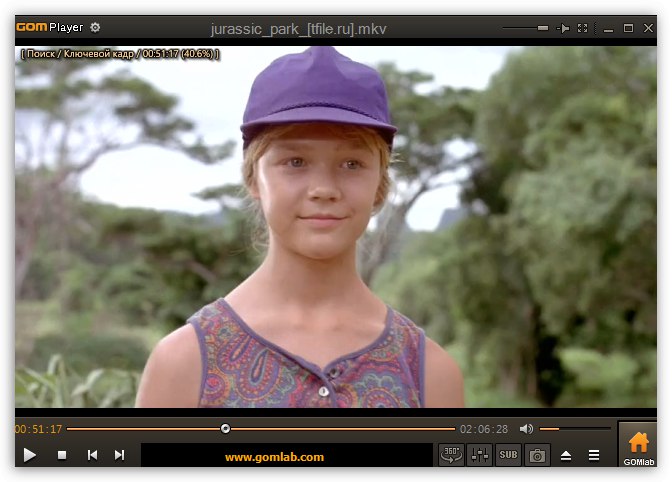The image size is (672, 482).
Task: Open GOMlab home button
Action: point(638,444)
